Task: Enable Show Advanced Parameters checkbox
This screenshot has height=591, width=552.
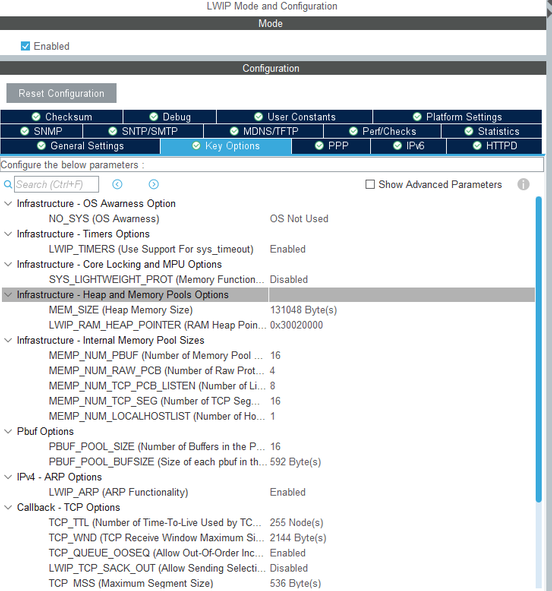Action: pos(370,184)
